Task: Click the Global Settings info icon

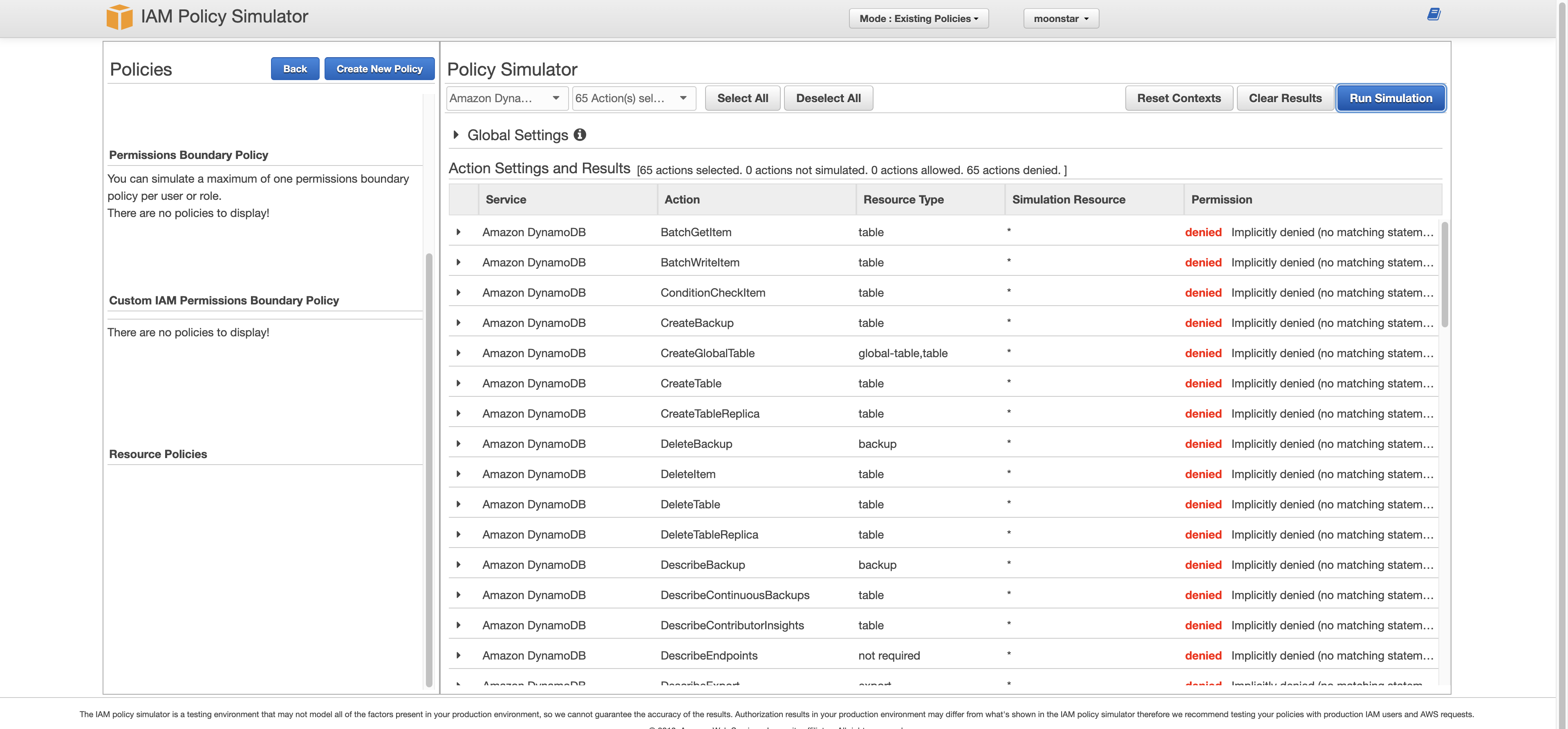Action: click(580, 135)
